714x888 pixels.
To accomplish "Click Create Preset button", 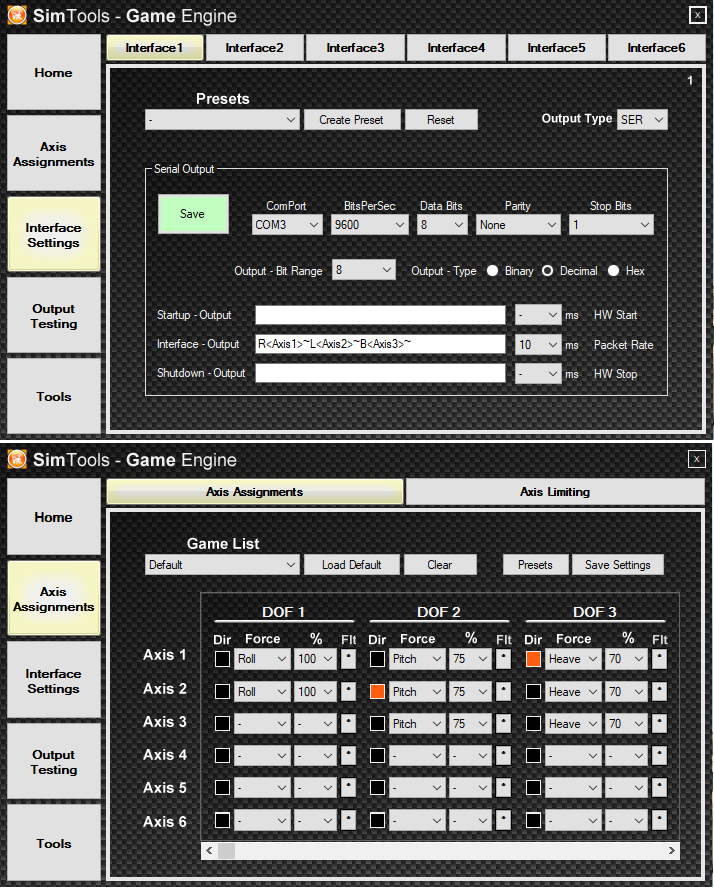I will 352,119.
